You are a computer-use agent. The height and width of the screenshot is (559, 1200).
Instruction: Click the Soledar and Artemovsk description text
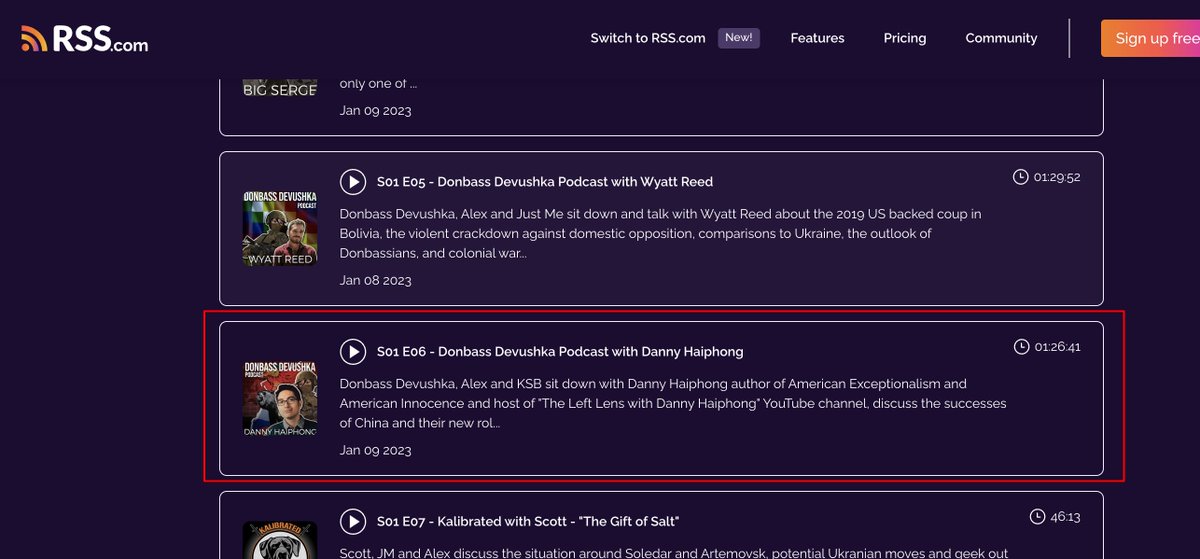[x=674, y=553]
